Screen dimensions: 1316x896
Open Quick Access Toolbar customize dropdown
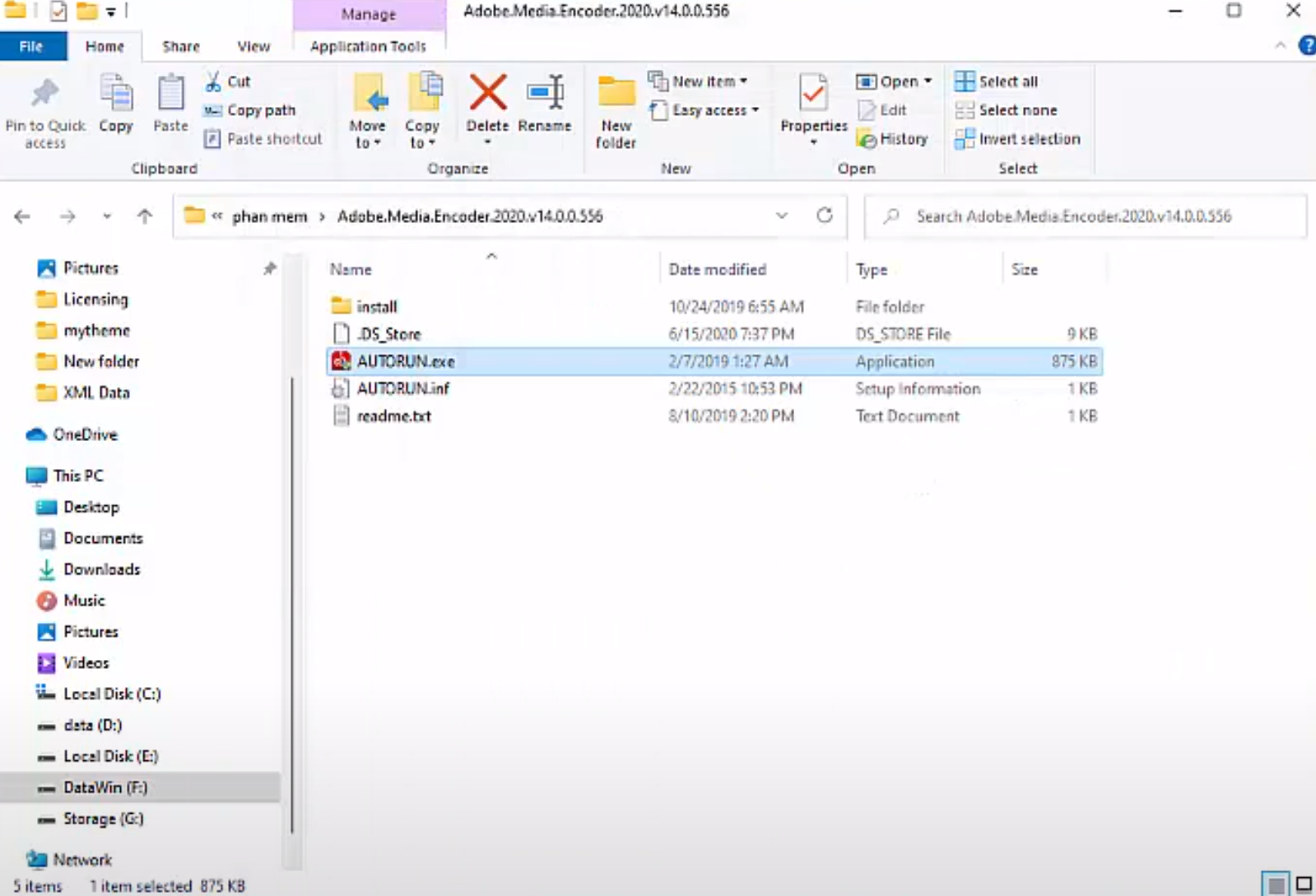pos(111,12)
